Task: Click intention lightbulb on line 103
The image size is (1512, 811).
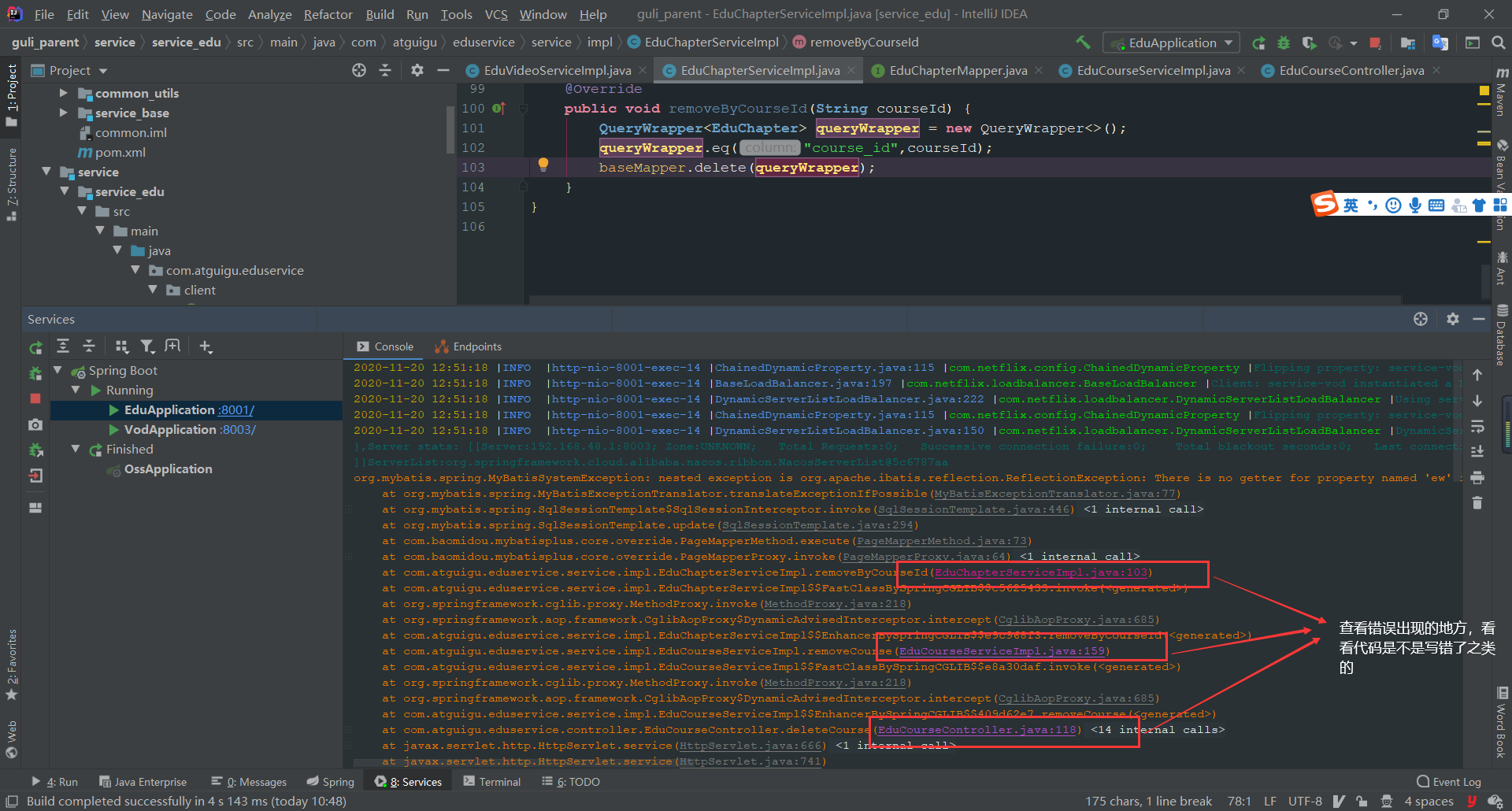Action: 543,165
